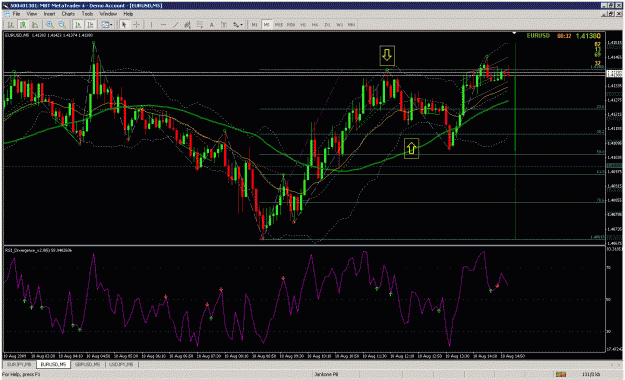Restore the inner chart window
Viewport: 625px width, 380px height.
pos(611,14)
